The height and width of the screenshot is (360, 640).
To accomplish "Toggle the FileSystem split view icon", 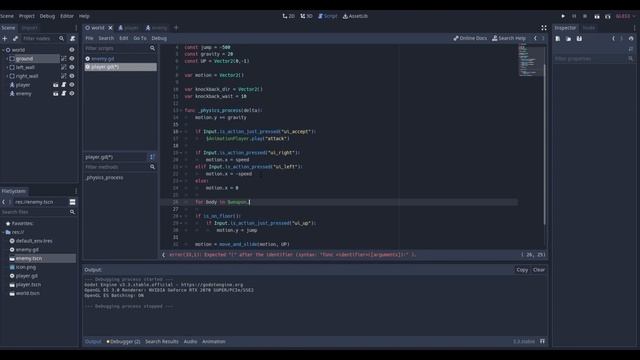I will 72,202.
